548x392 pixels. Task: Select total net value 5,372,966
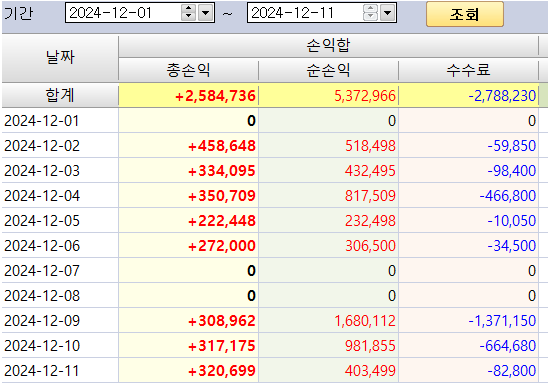pos(329,96)
